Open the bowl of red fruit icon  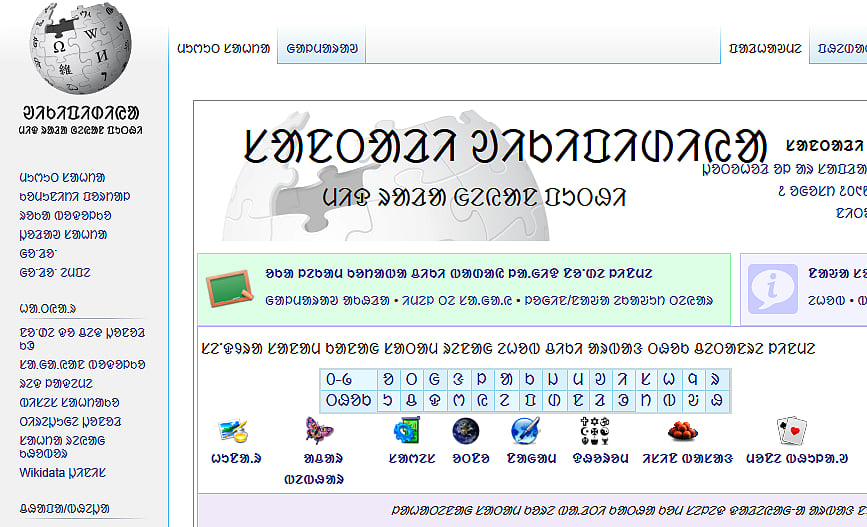pos(683,431)
